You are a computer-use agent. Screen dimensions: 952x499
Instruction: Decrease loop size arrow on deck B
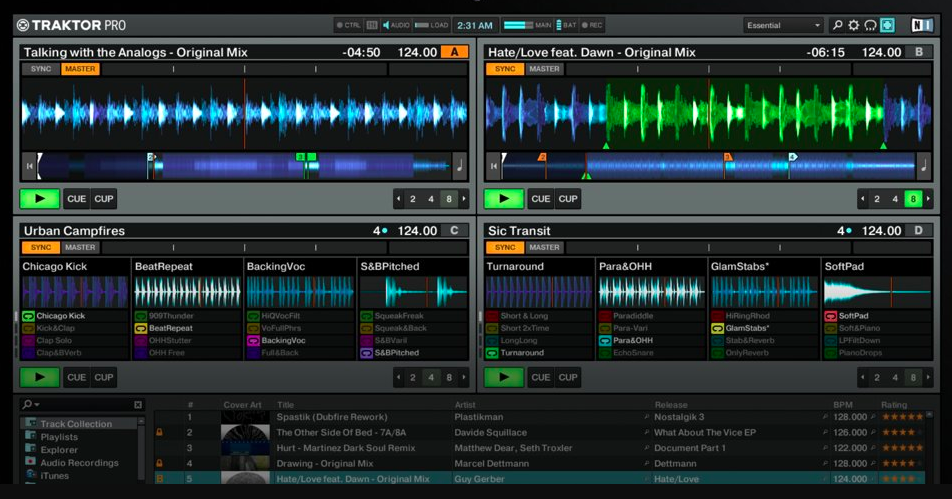(862, 199)
